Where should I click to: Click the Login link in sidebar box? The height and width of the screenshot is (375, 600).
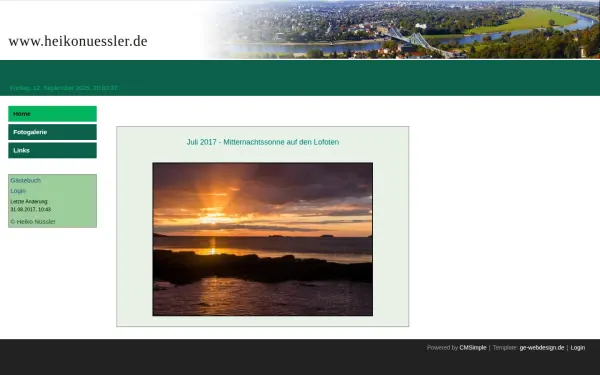click(x=18, y=191)
